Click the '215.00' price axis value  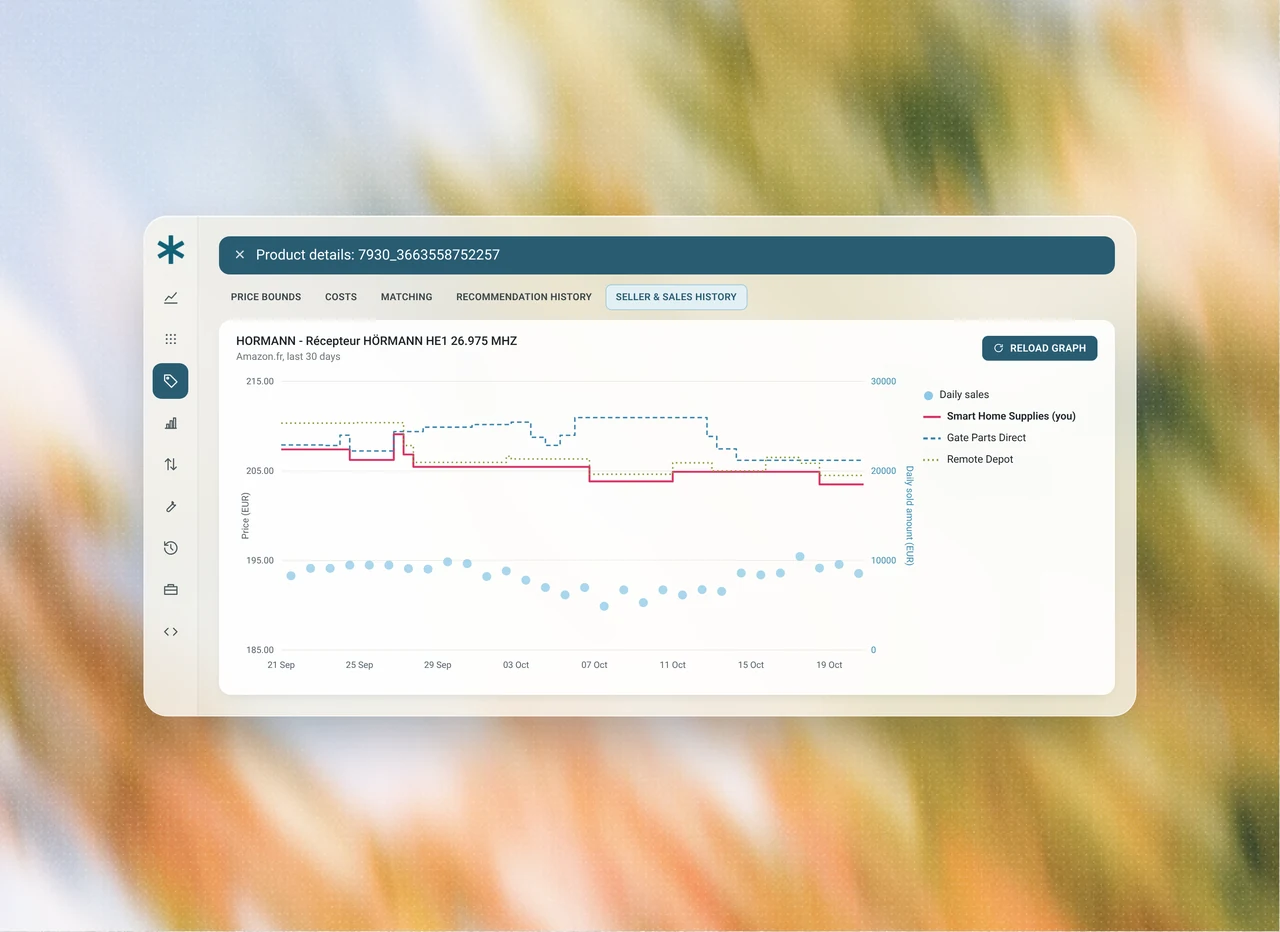259,381
